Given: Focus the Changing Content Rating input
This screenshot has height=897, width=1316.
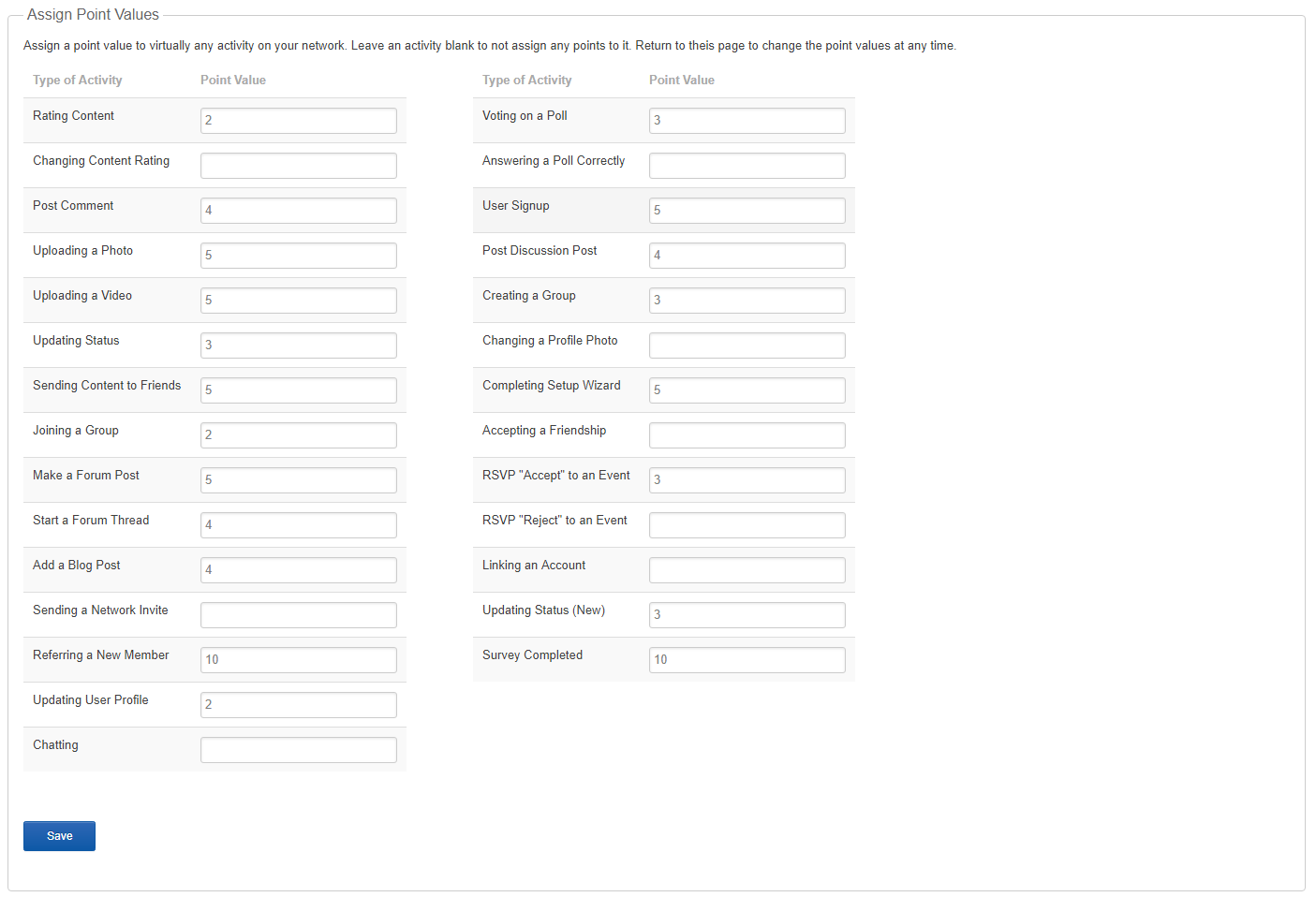Looking at the screenshot, I should (298, 166).
